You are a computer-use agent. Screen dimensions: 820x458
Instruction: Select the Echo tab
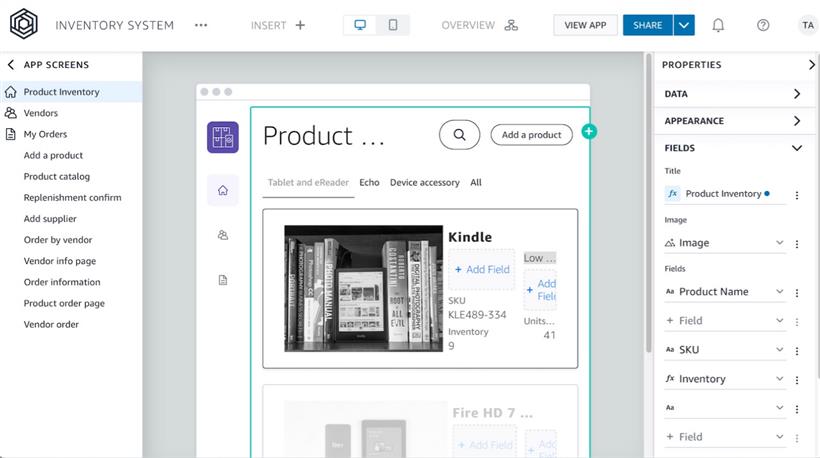click(369, 182)
